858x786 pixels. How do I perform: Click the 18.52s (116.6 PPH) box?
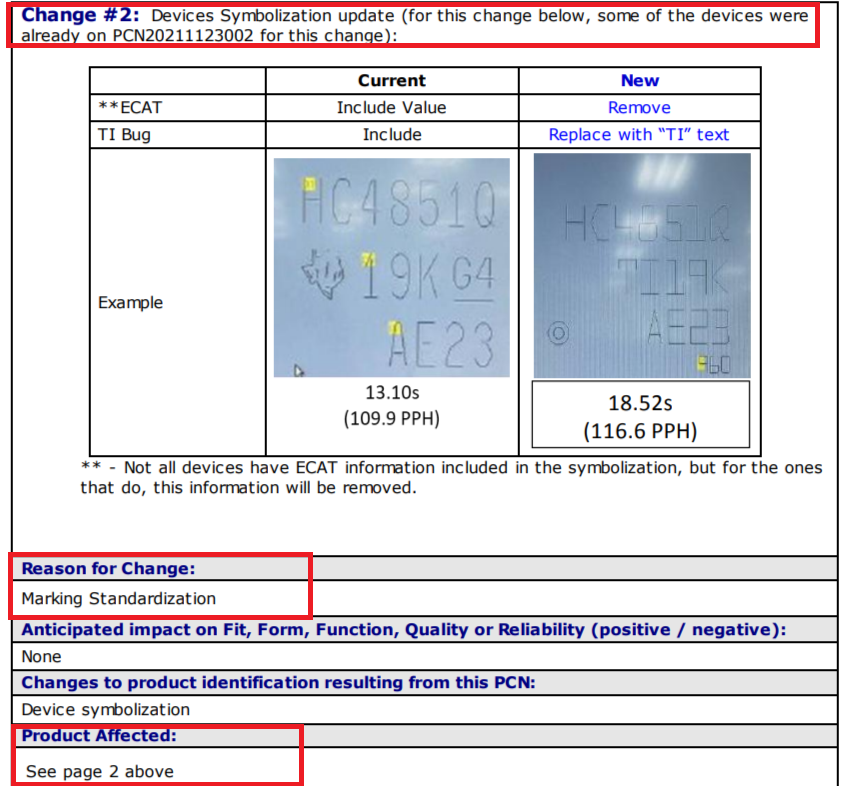(x=640, y=415)
